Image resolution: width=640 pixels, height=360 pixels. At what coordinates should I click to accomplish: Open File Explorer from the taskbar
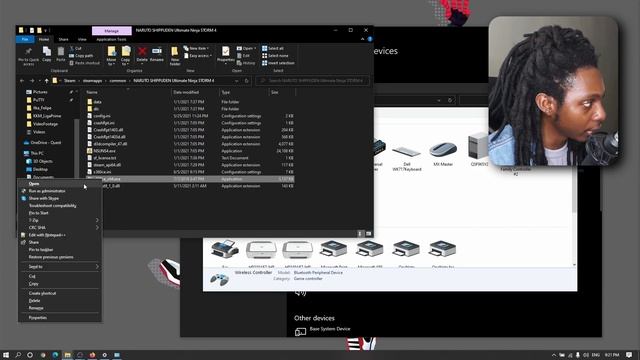pos(67,355)
